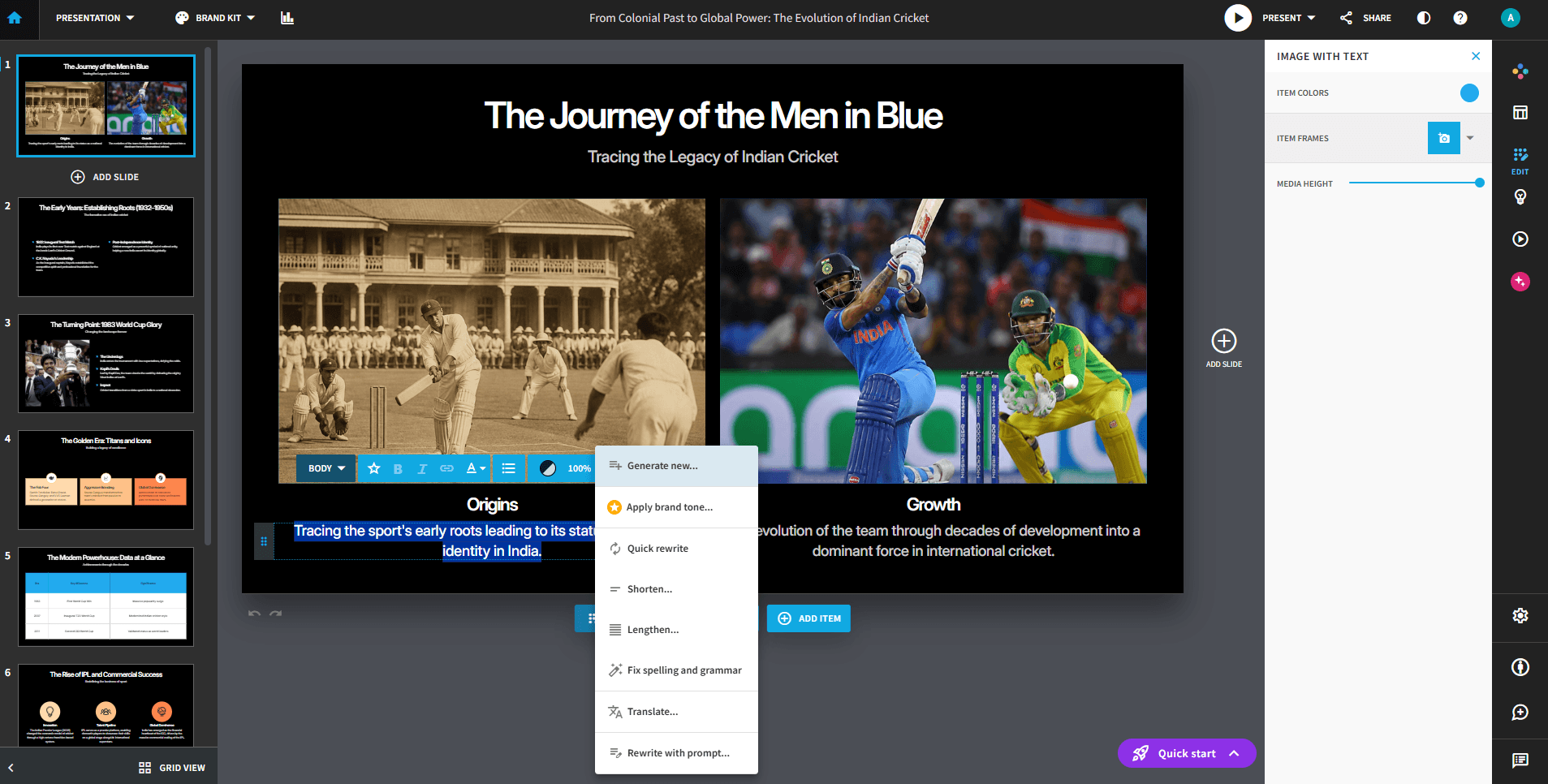Viewport: 1548px width, 784px height.
Task: Collapse the slide panel with the chevron
Action: pos(11,768)
